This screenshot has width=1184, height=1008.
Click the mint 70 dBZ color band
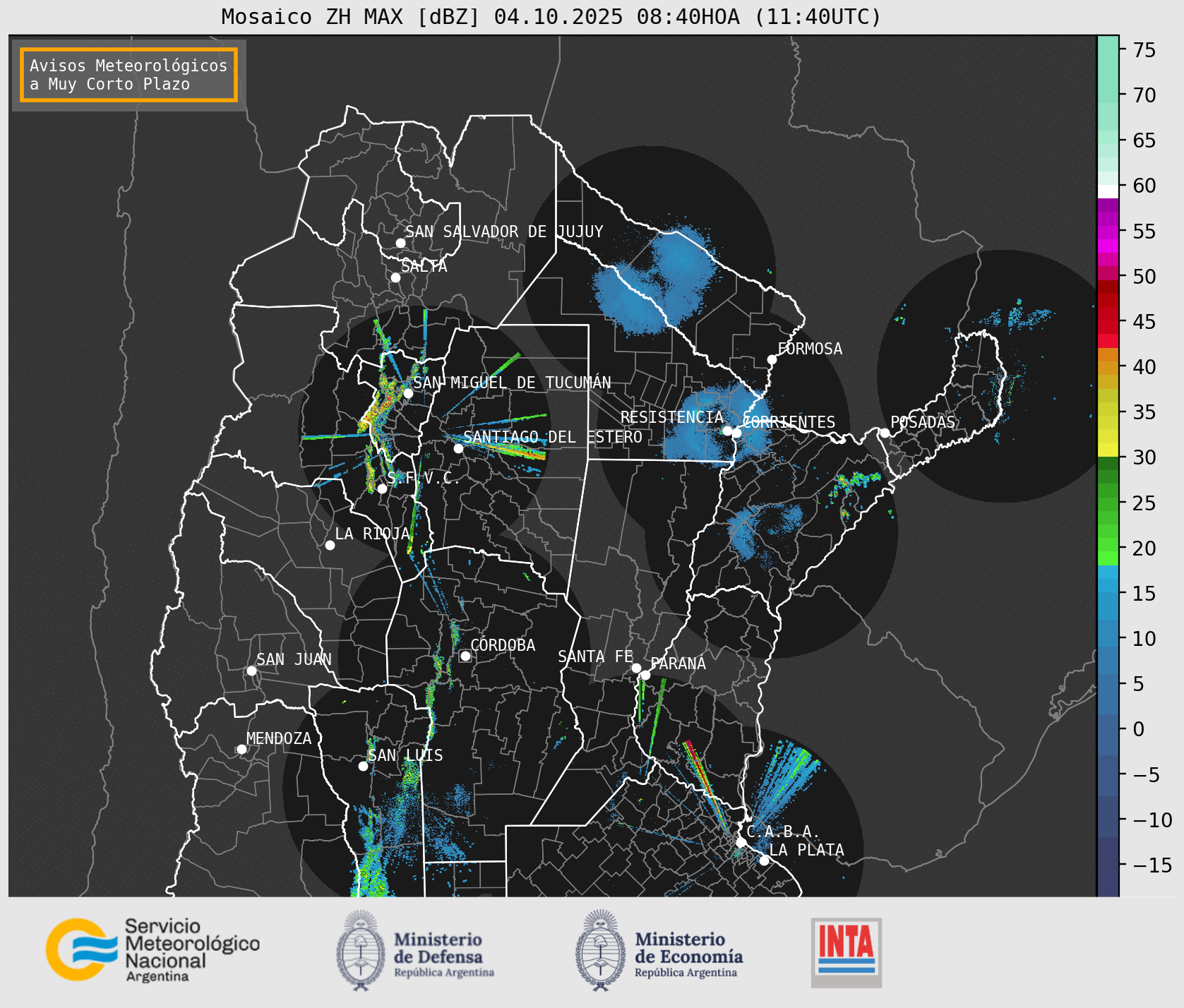click(x=1108, y=95)
